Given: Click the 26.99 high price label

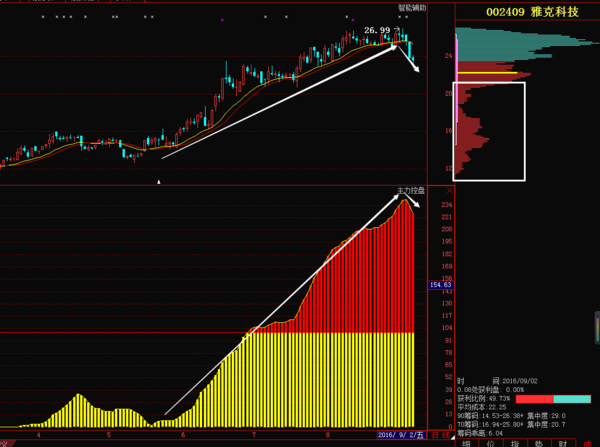Looking at the screenshot, I should tap(377, 30).
